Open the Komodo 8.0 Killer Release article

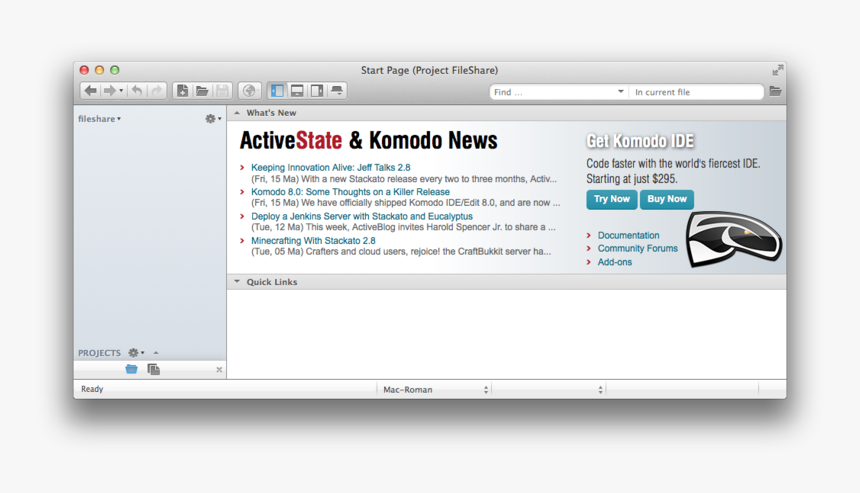pos(350,192)
